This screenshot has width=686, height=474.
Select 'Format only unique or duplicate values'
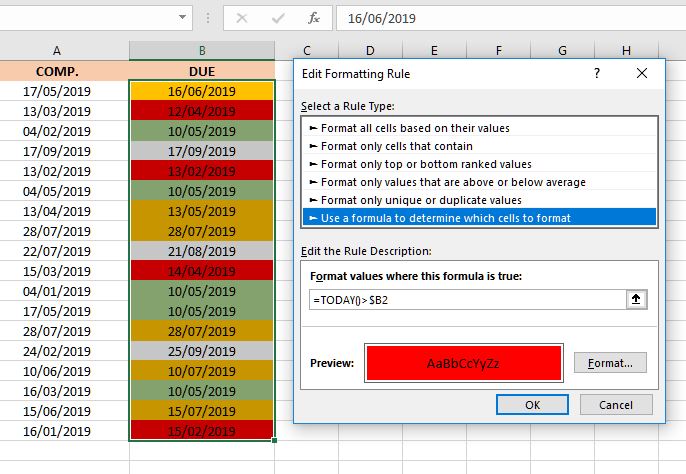[x=479, y=200]
